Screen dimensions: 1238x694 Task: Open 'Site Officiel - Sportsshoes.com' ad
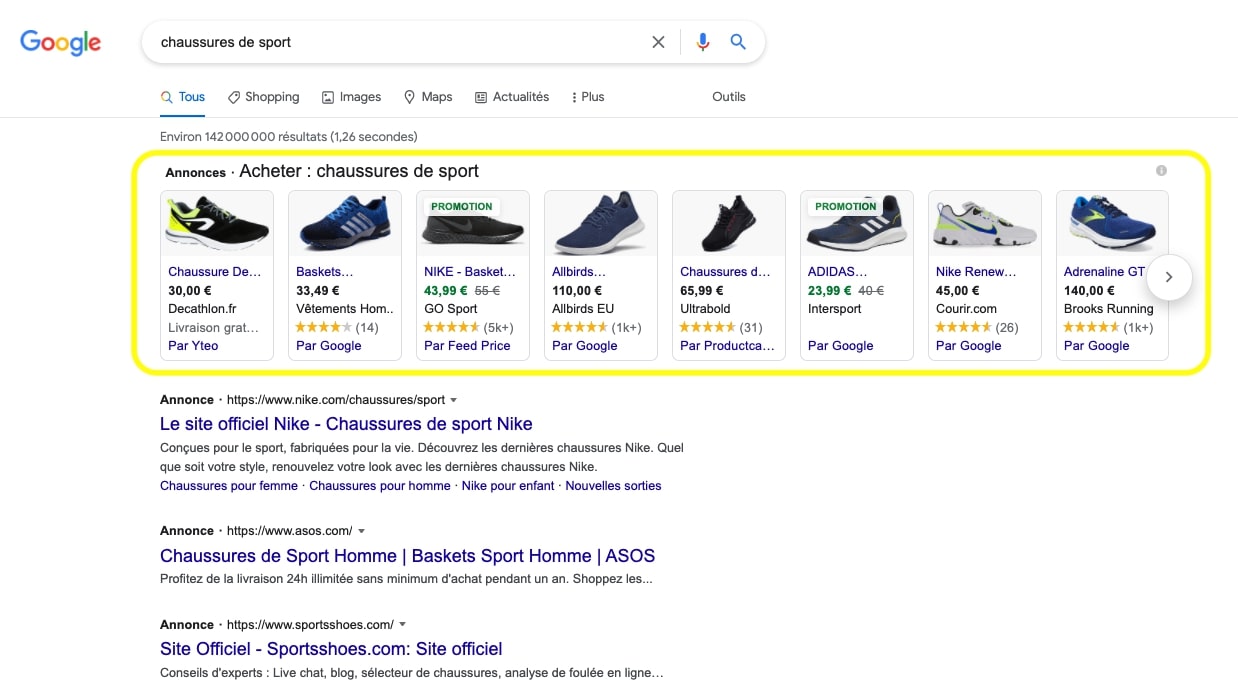click(x=331, y=649)
